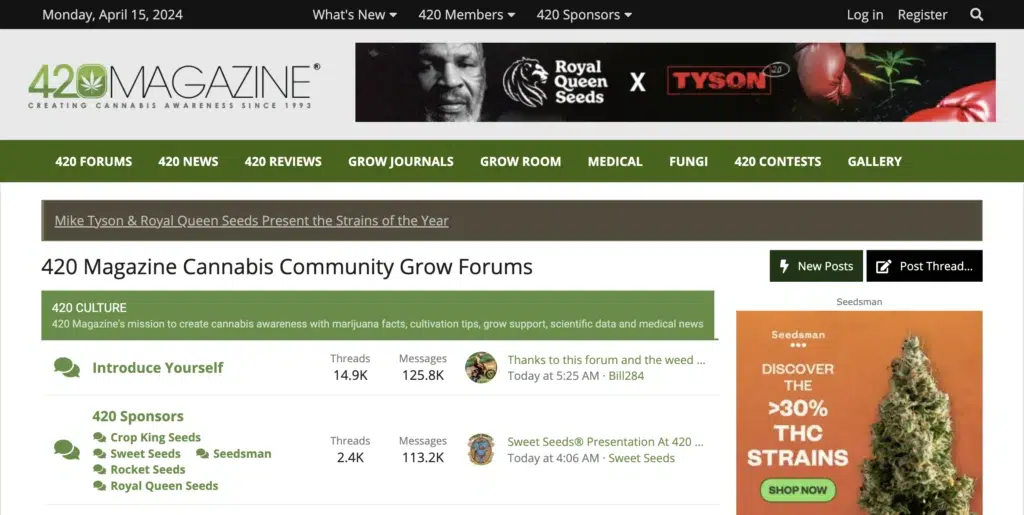Open Bill284's avatar in Introduce Yourself row
Viewport: 1024px width, 515px height.
coord(481,367)
